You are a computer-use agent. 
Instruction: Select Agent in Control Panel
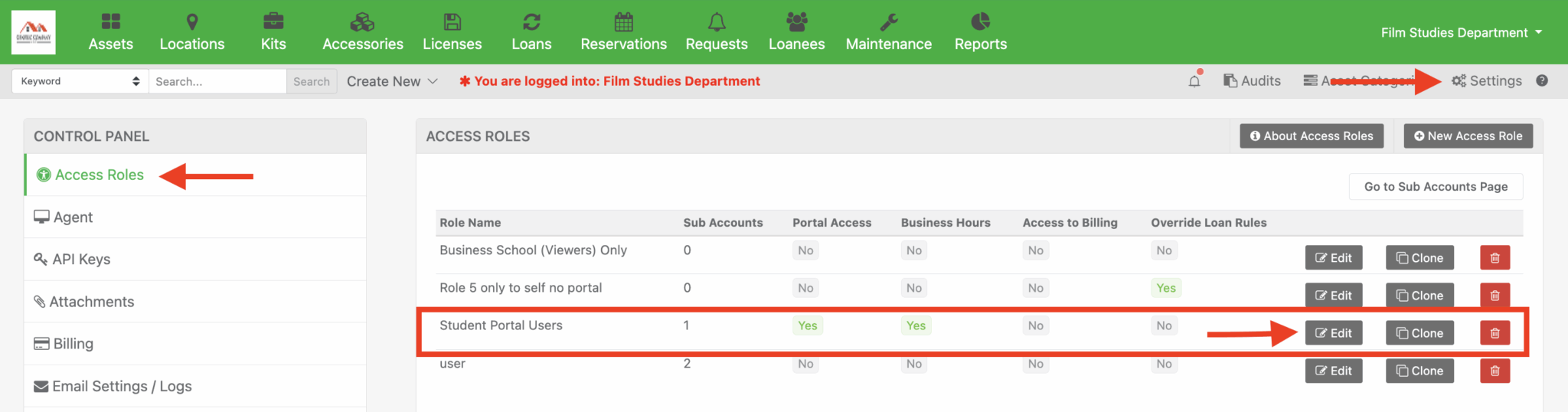pyautogui.click(x=73, y=217)
